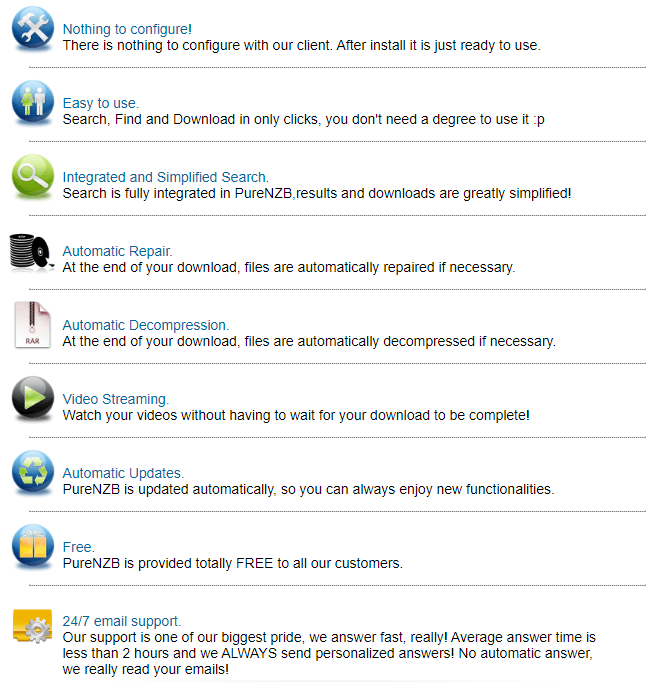
Task: Select the "Integrated and Simplified Search." heading
Action: tap(165, 178)
